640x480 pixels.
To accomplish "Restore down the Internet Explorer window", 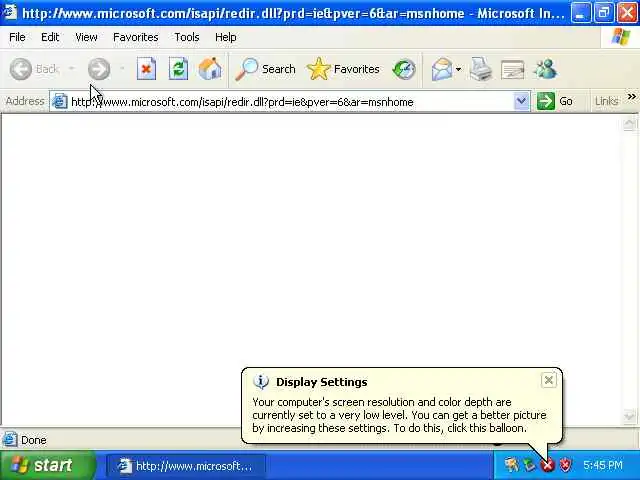I will pyautogui.click(x=604, y=13).
